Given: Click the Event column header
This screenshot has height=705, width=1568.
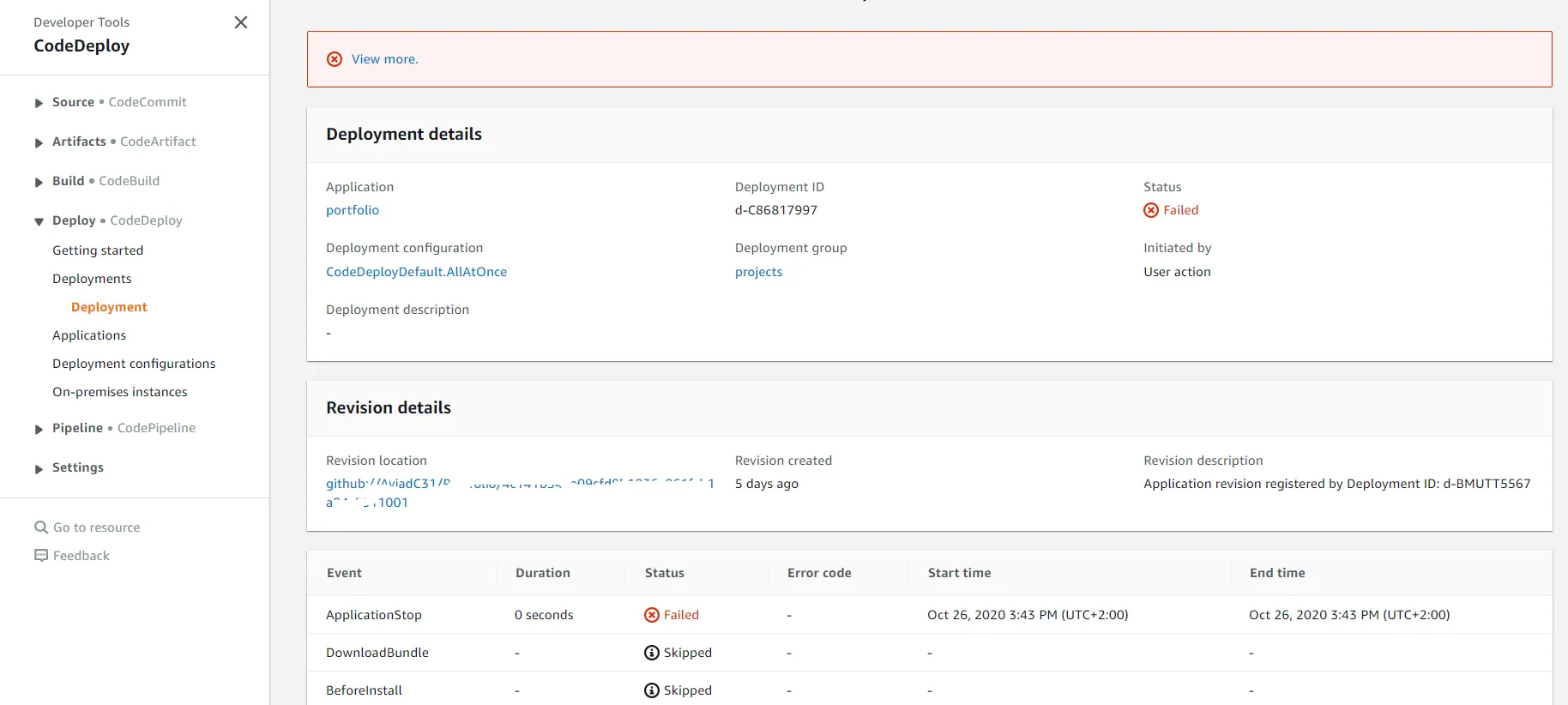Looking at the screenshot, I should coord(344,573).
